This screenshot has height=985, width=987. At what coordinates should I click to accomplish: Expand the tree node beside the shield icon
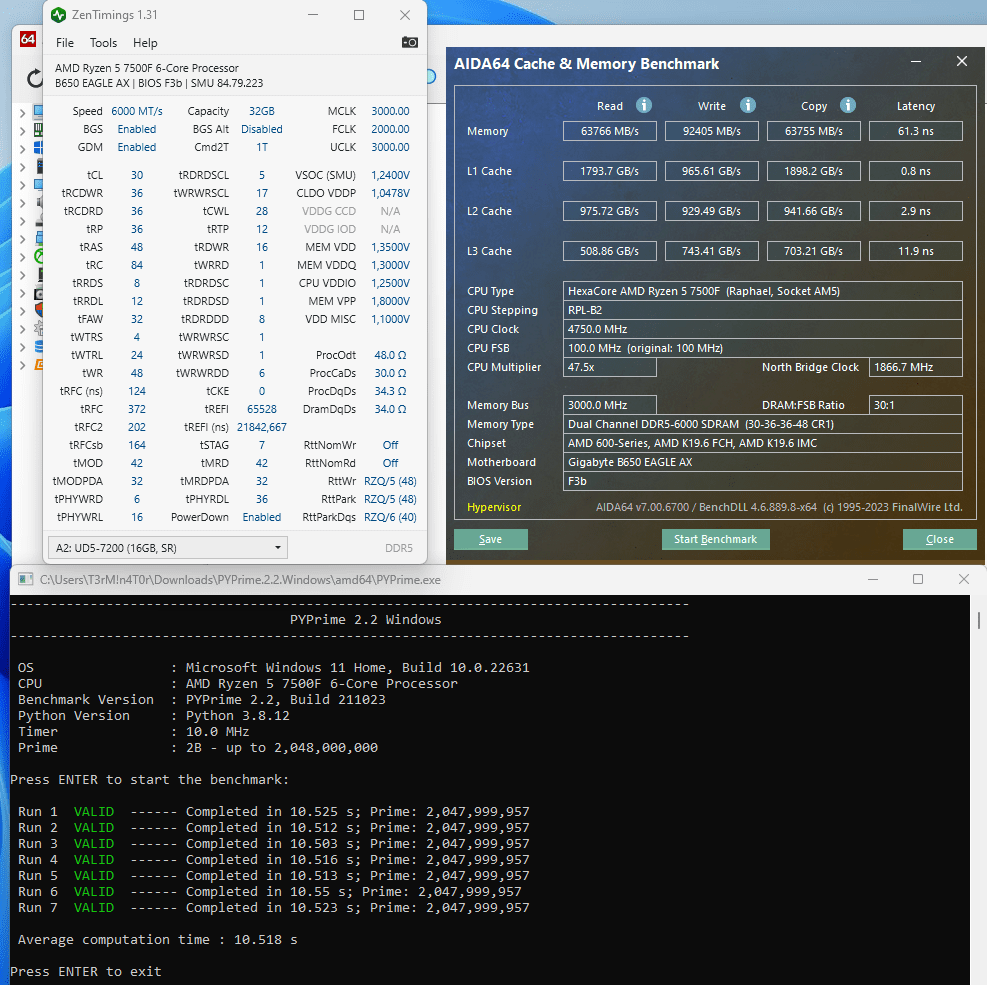pyautogui.click(x=23, y=311)
